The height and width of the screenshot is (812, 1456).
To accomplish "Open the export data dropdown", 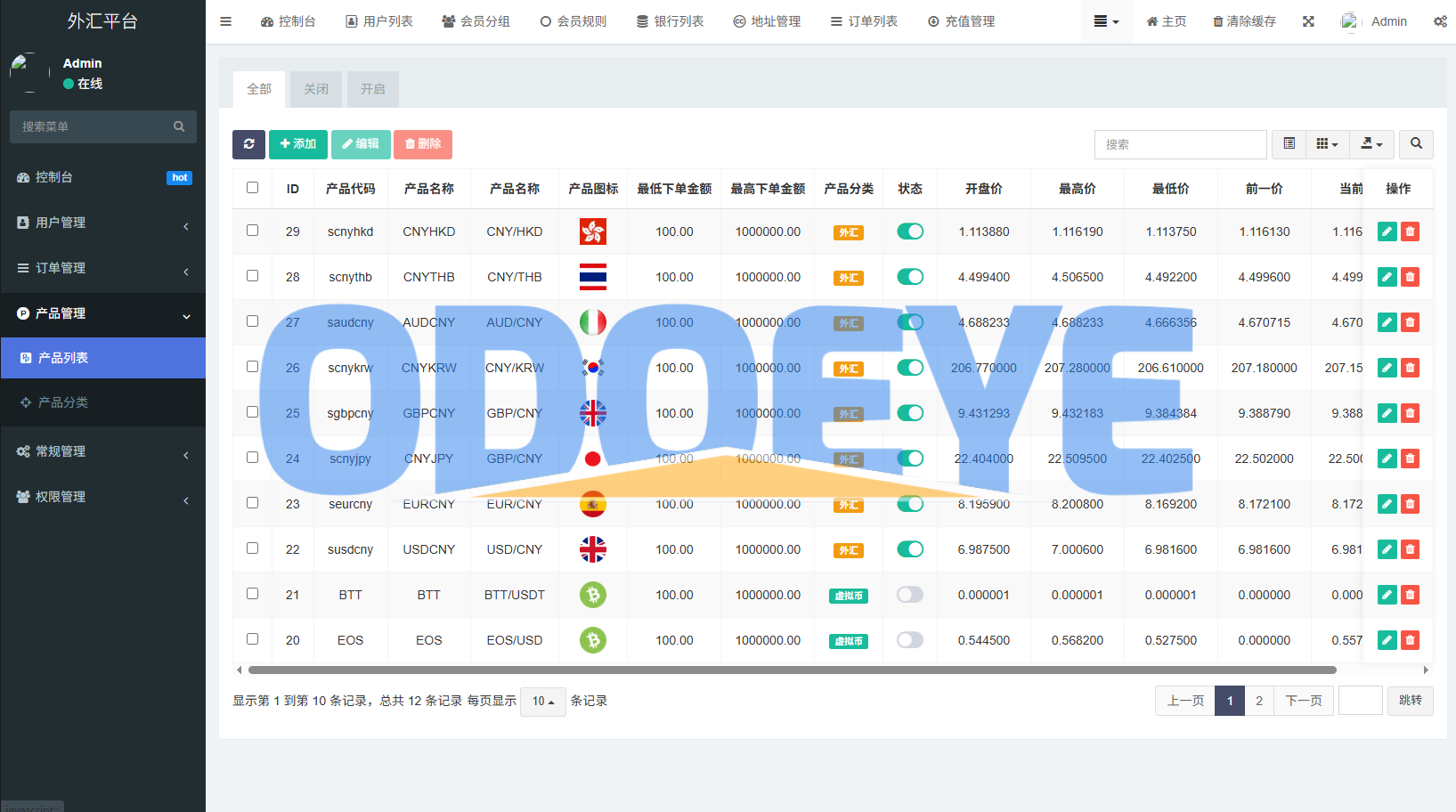I will [1371, 144].
